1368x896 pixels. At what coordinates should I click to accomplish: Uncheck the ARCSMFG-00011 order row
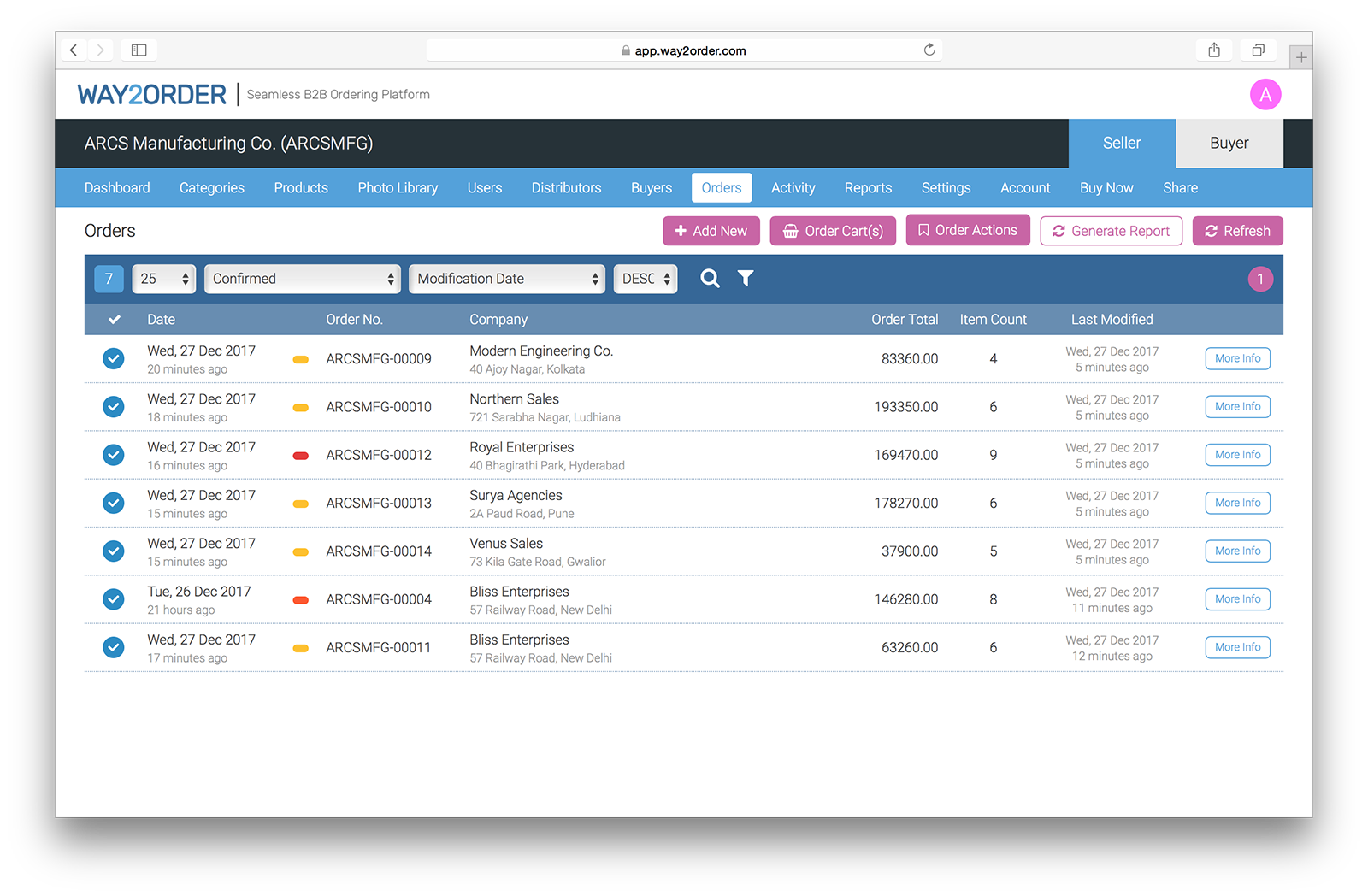point(114,648)
